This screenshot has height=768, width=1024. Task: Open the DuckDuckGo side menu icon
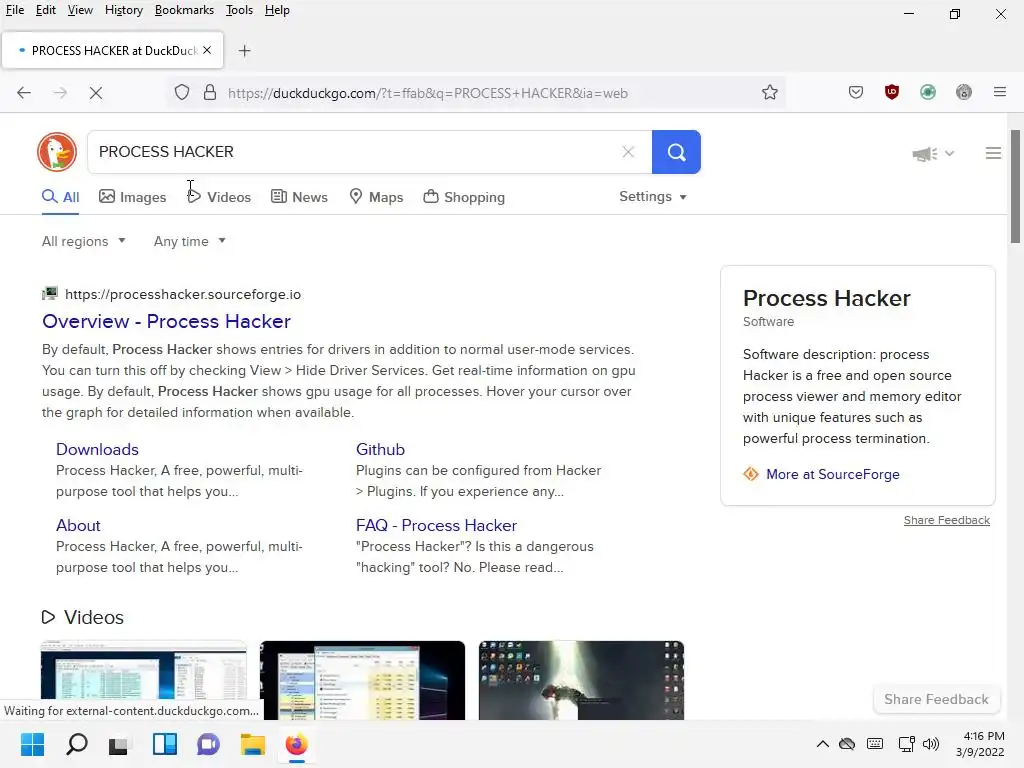tap(993, 153)
